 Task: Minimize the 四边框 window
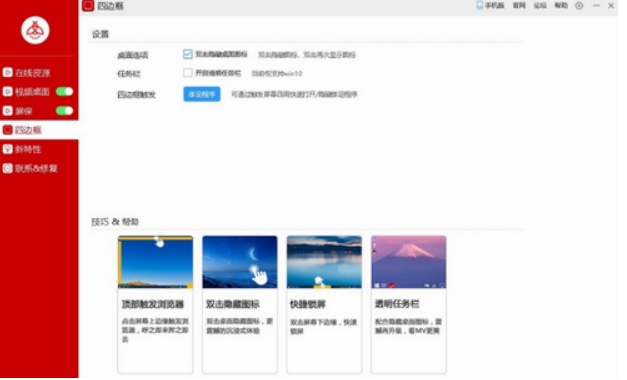(x=597, y=6)
